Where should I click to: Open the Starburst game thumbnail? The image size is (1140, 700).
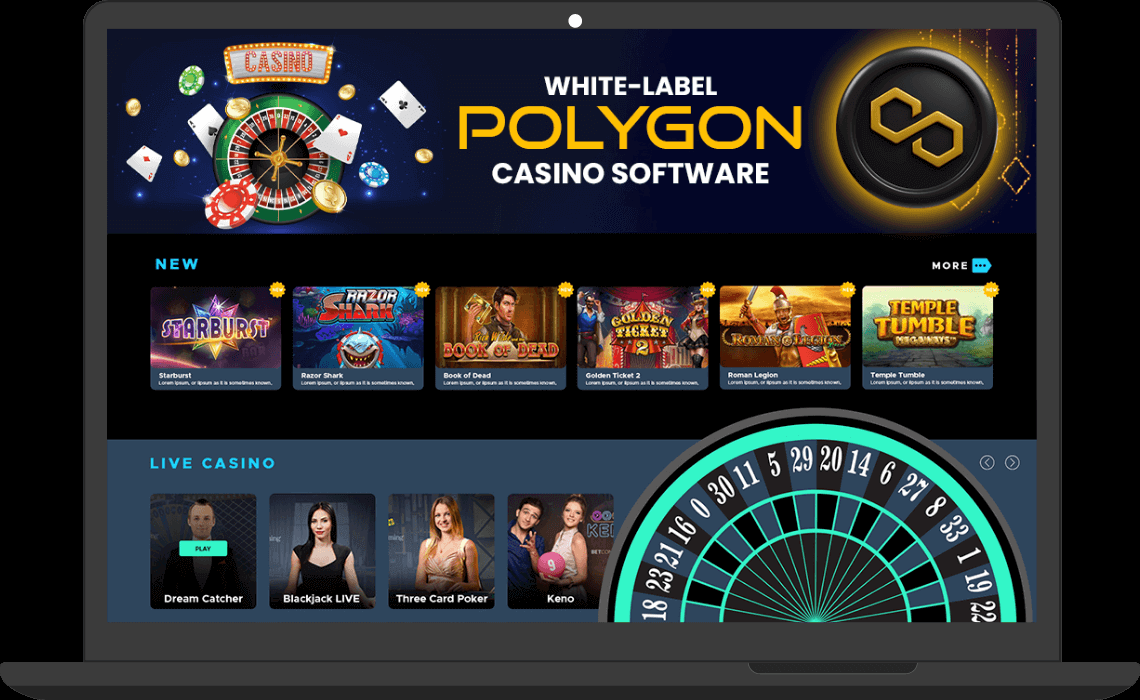(x=215, y=338)
